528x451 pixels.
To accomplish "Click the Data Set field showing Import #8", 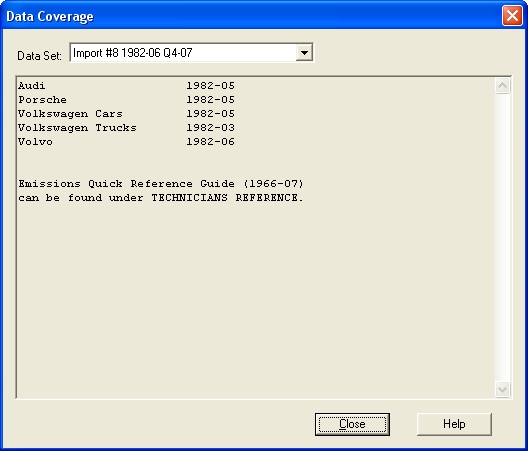I will pos(191,53).
